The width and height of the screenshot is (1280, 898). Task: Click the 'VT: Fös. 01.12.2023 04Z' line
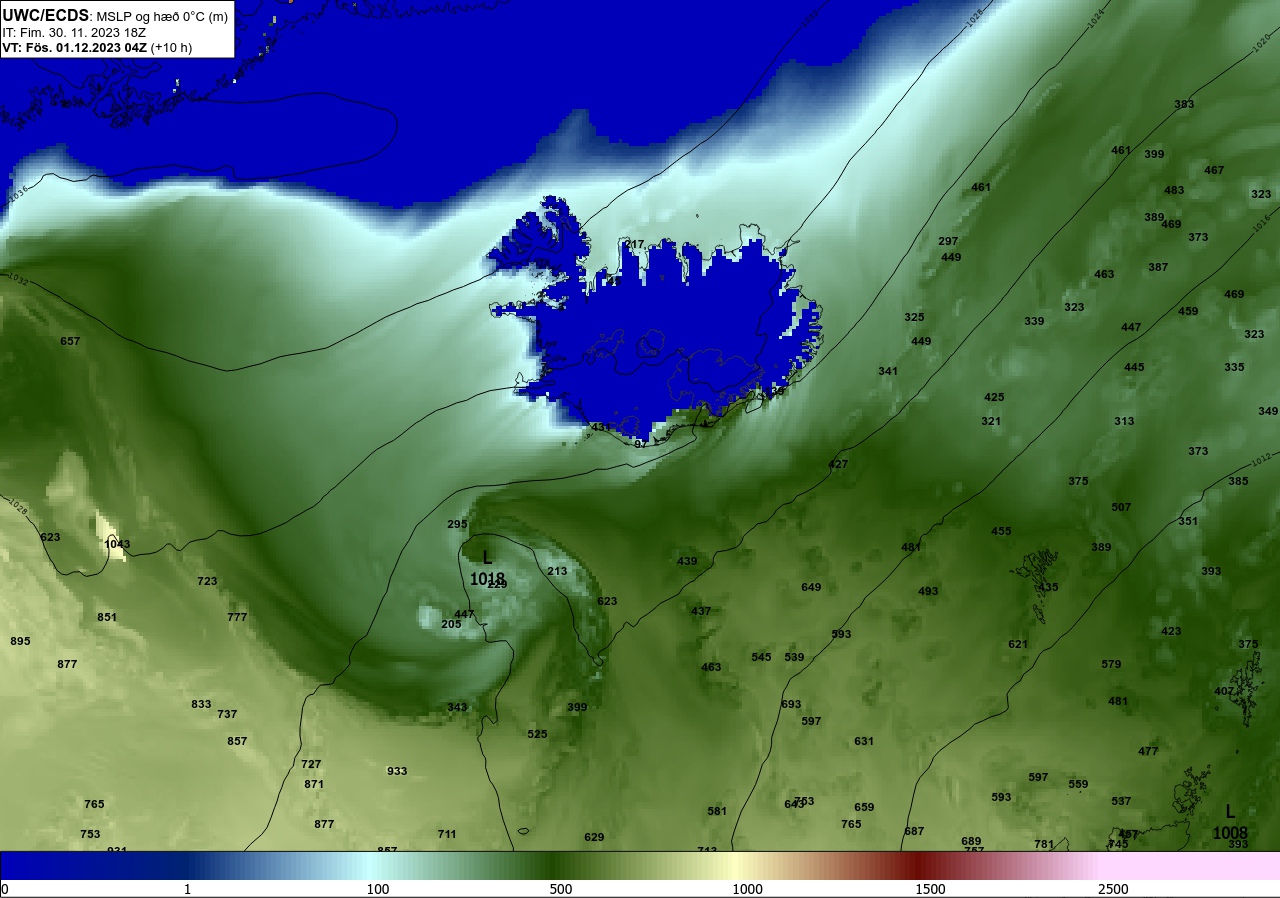click(75, 47)
